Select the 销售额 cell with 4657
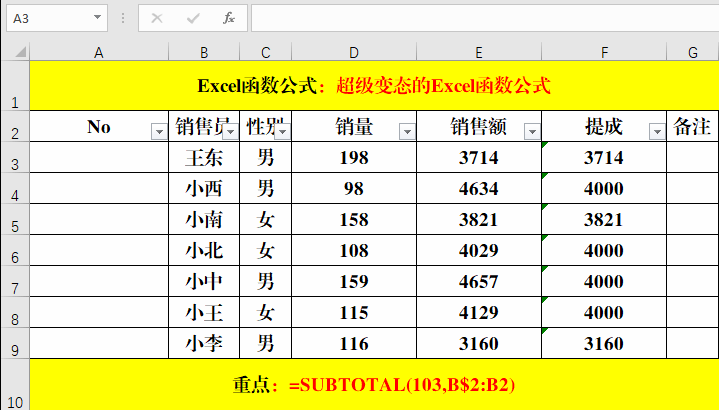Image resolution: width=719 pixels, height=410 pixels. pyautogui.click(x=479, y=281)
